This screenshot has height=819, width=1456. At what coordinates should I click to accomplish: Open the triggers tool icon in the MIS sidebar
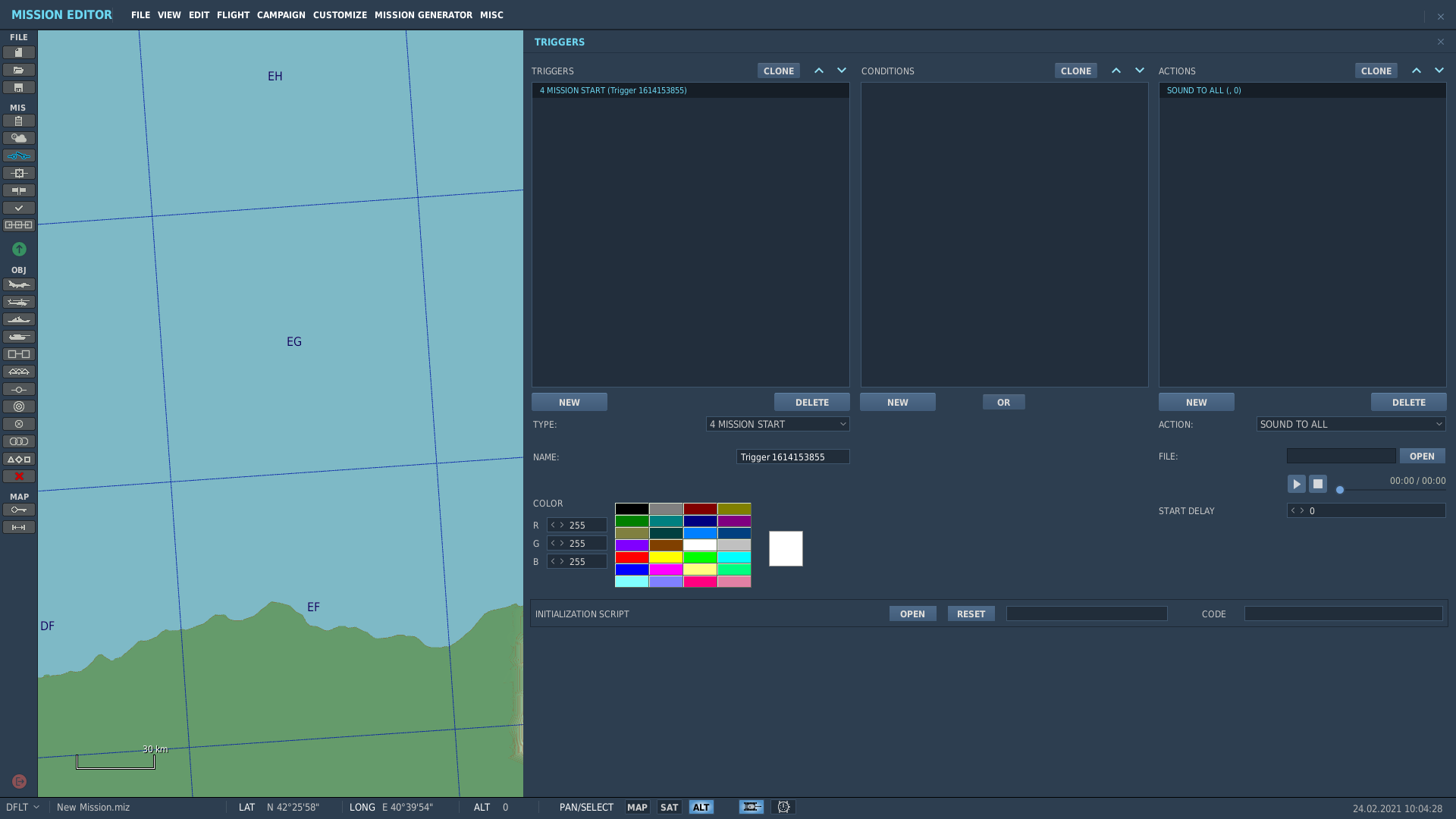19,155
